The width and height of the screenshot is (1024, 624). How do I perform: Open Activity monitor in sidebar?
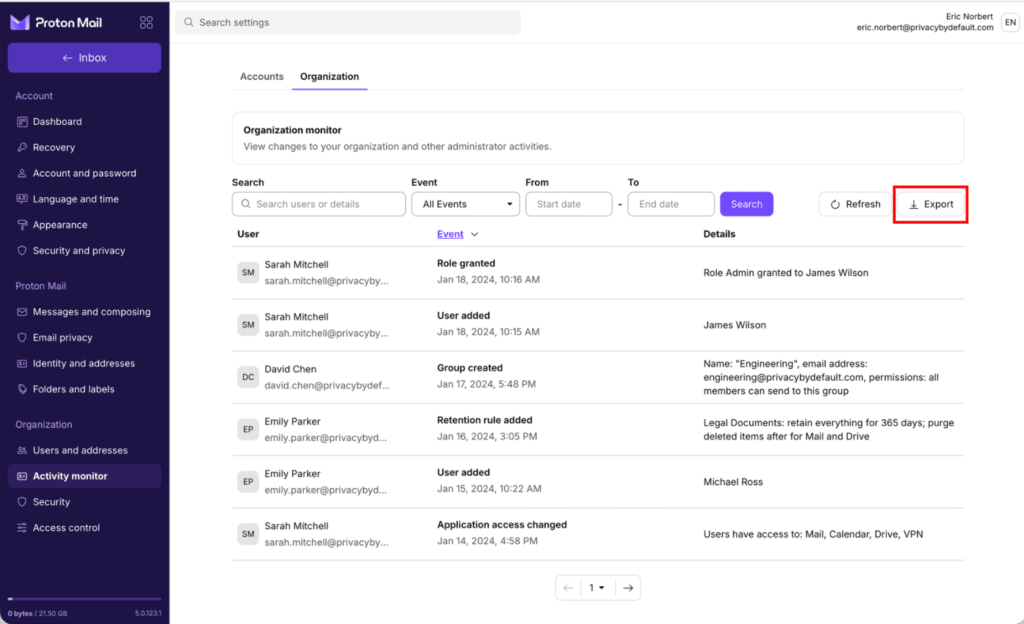click(x=70, y=476)
